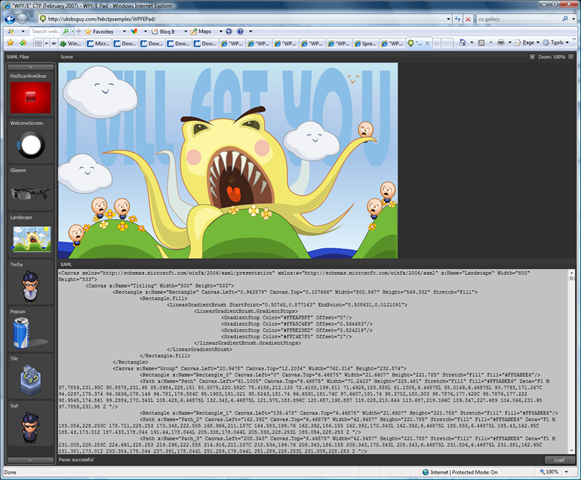Click the address bar URL field
This screenshot has height=480, width=581.
(x=242, y=19)
